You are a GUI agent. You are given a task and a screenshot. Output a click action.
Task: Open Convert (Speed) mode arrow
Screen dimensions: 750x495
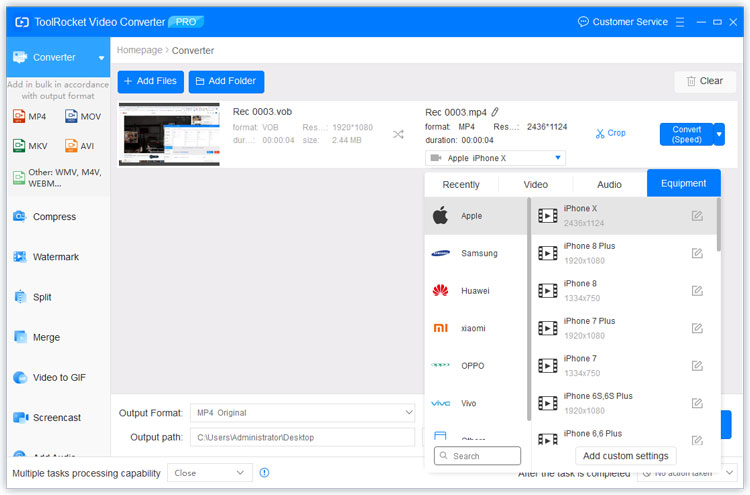pos(718,134)
